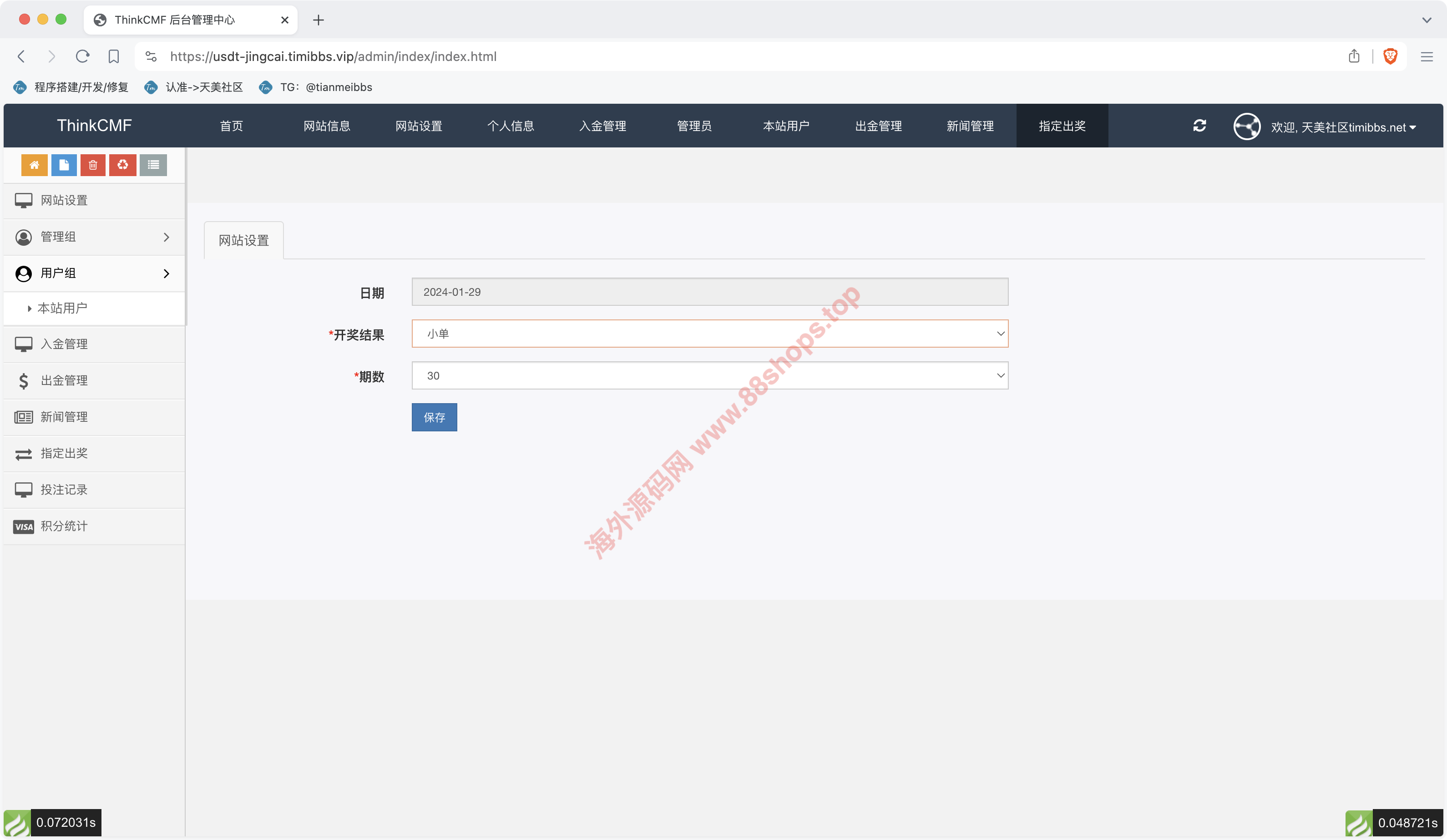Click the 保存 button
Viewport: 1447px width, 840px height.
tap(434, 417)
